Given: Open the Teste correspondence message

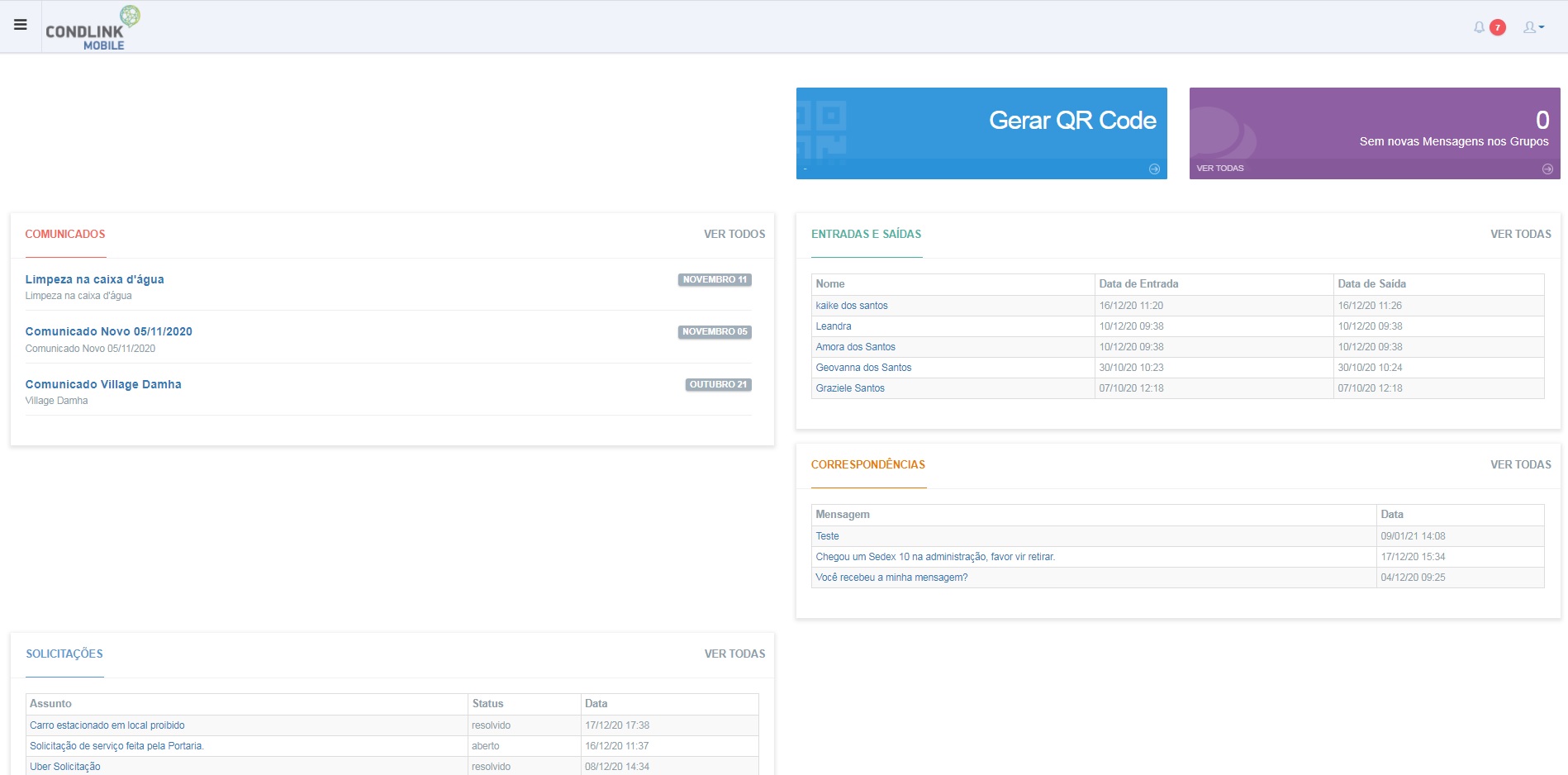Looking at the screenshot, I should coord(827,536).
